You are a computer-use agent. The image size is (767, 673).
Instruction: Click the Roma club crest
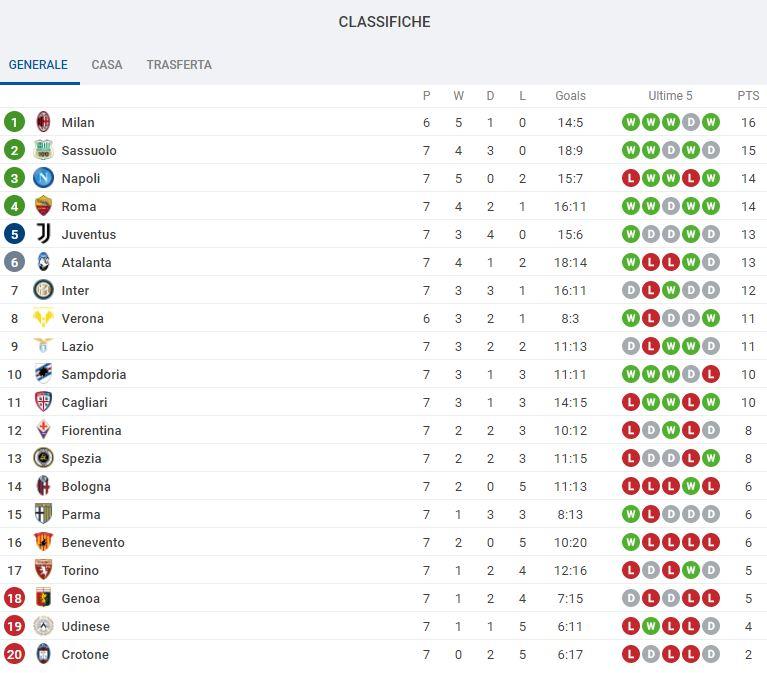pos(43,206)
